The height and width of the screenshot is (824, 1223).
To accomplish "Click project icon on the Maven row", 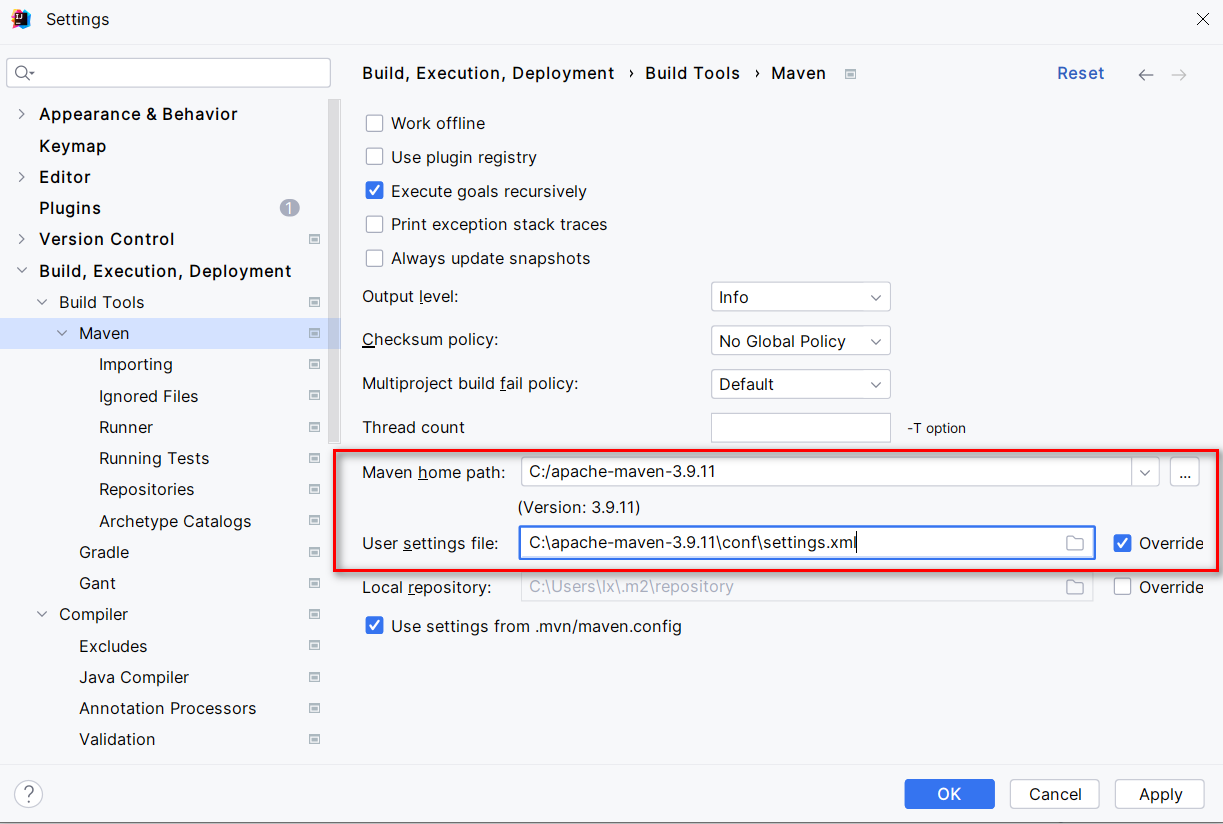I will tap(315, 333).
